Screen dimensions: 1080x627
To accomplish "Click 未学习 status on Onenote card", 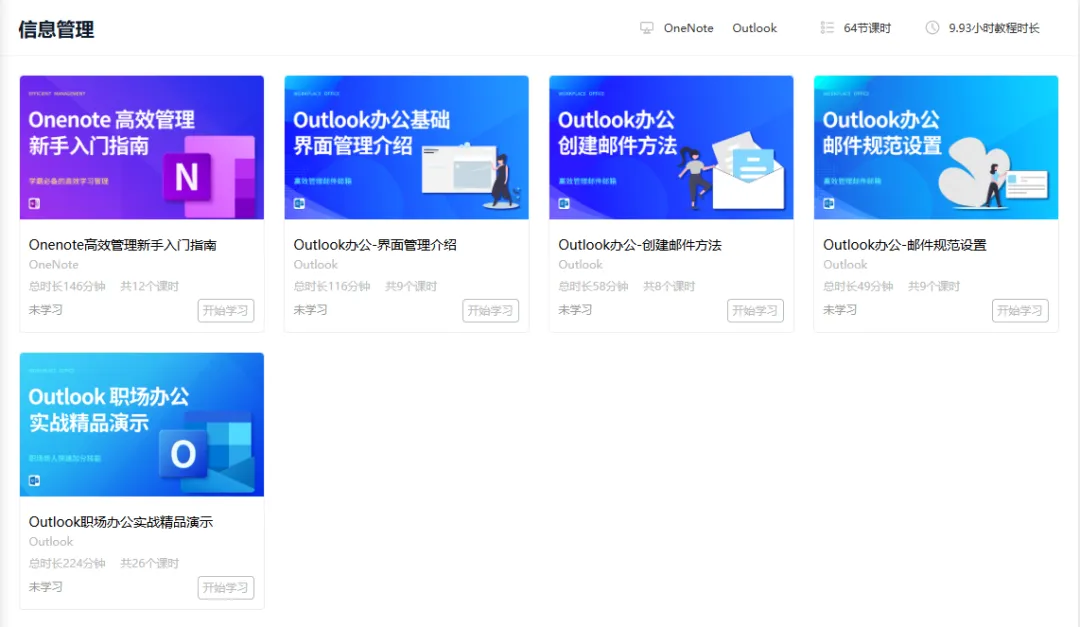I will click(45, 310).
